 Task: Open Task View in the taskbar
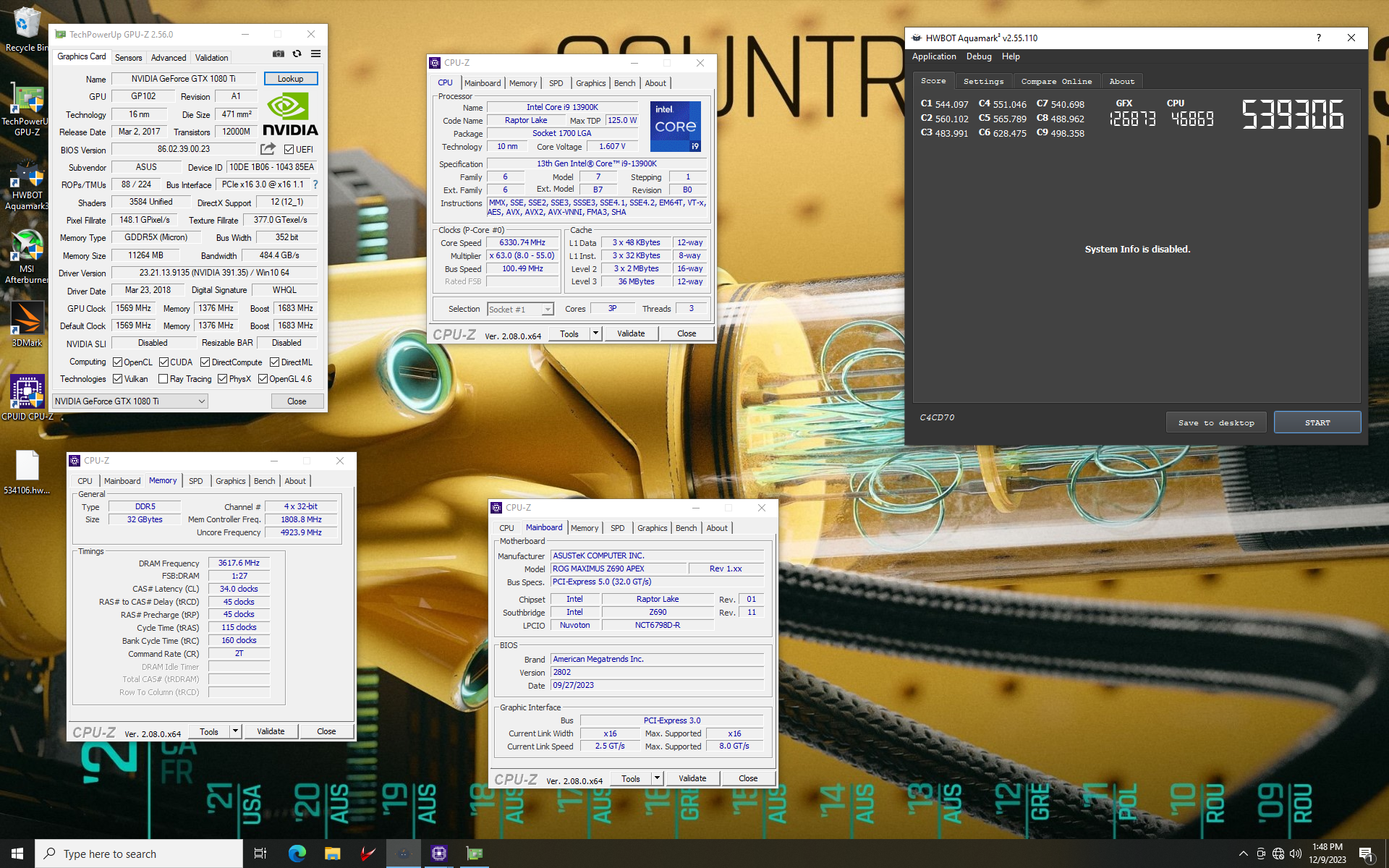coord(260,854)
